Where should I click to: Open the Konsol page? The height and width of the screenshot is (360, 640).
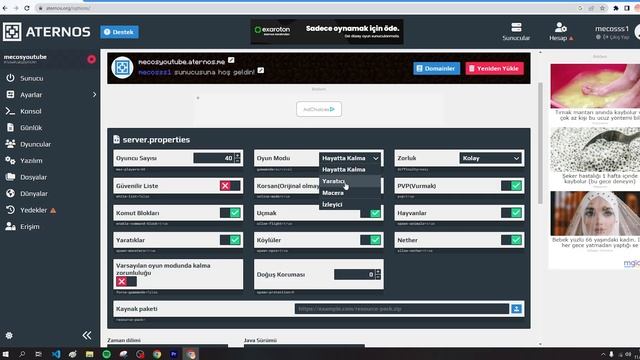[31, 111]
